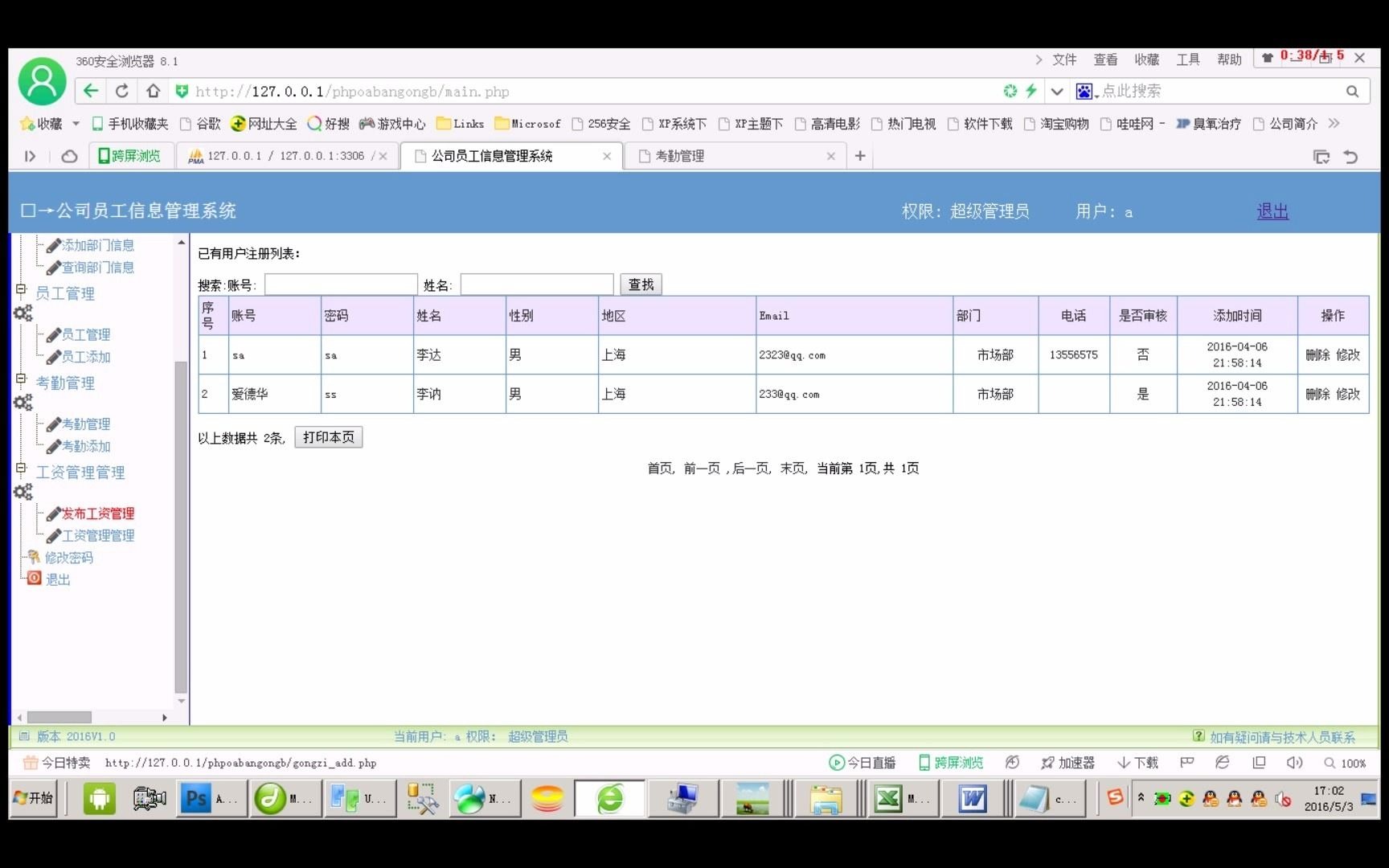Screen dimensions: 1389x868
Task: Click the red 退出 icon in sidebar
Action: coord(34,578)
